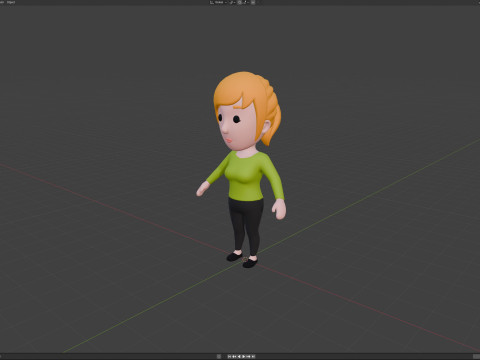This screenshot has height=360, width=480.
Task: Toggle snapping magnet icon in header
Action: (239, 2)
